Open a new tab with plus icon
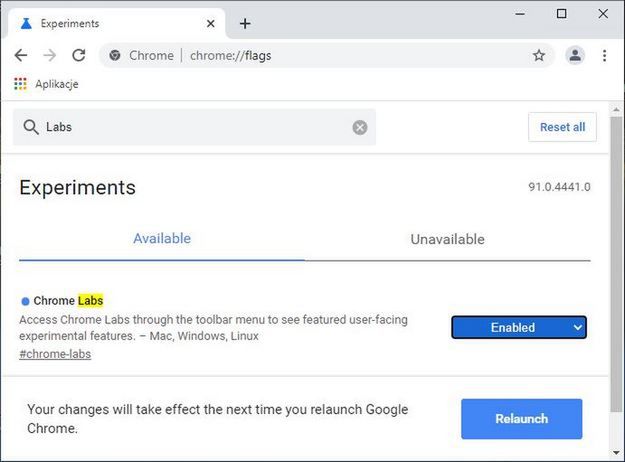625x462 pixels. 245,24
